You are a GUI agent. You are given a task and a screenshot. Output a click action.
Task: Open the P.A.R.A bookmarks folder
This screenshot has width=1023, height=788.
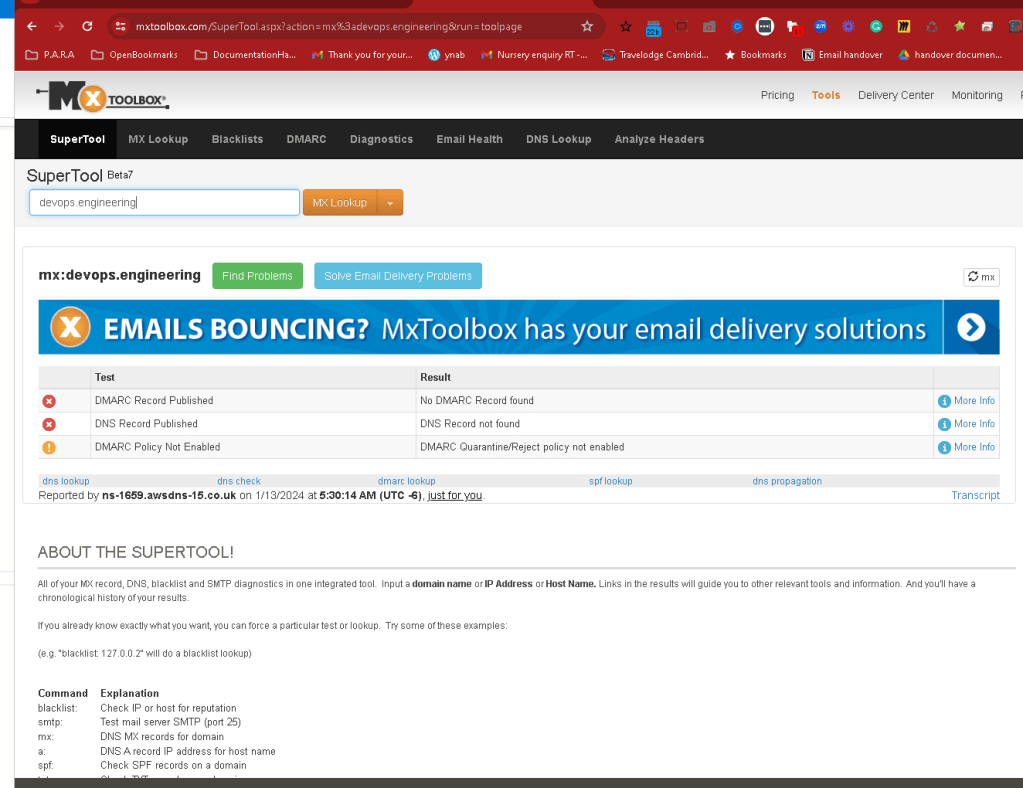(50, 55)
